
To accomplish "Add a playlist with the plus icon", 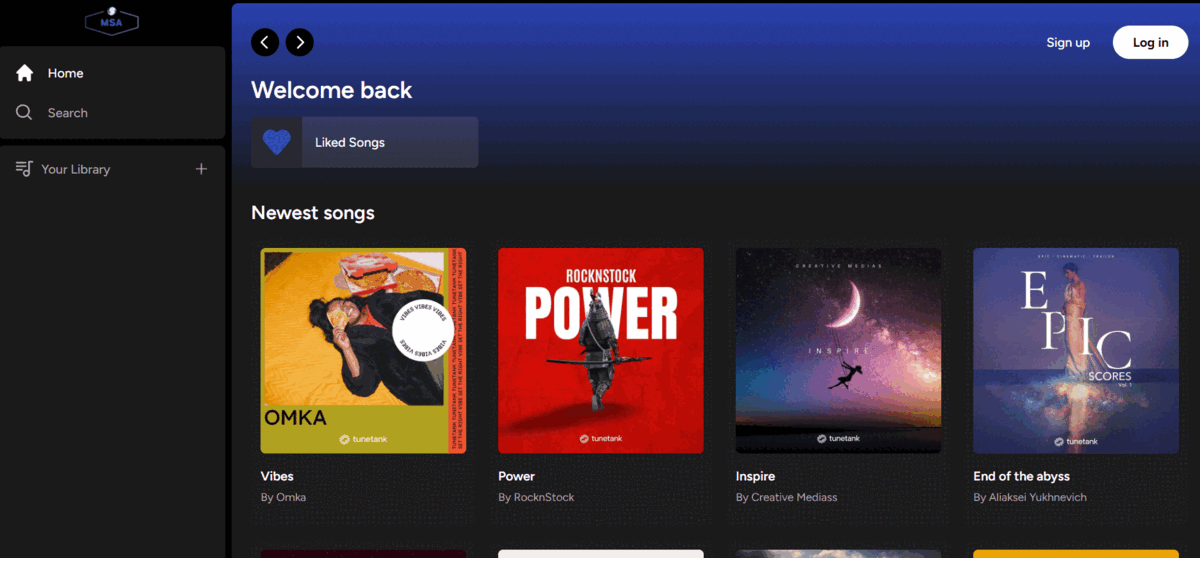I will (x=201, y=169).
